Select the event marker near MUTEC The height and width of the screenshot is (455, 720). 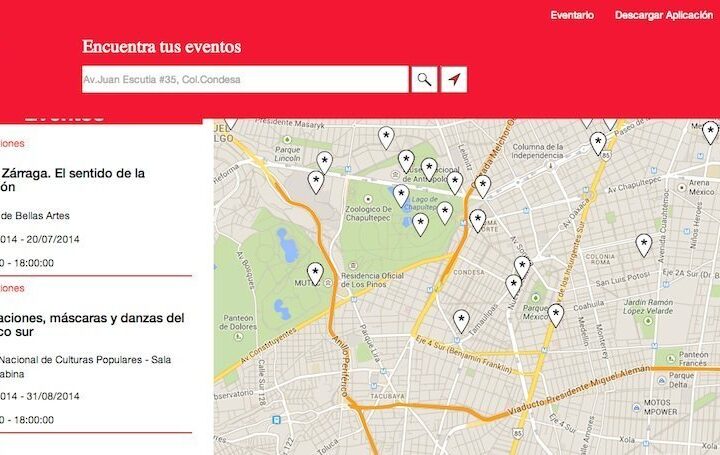(315, 274)
